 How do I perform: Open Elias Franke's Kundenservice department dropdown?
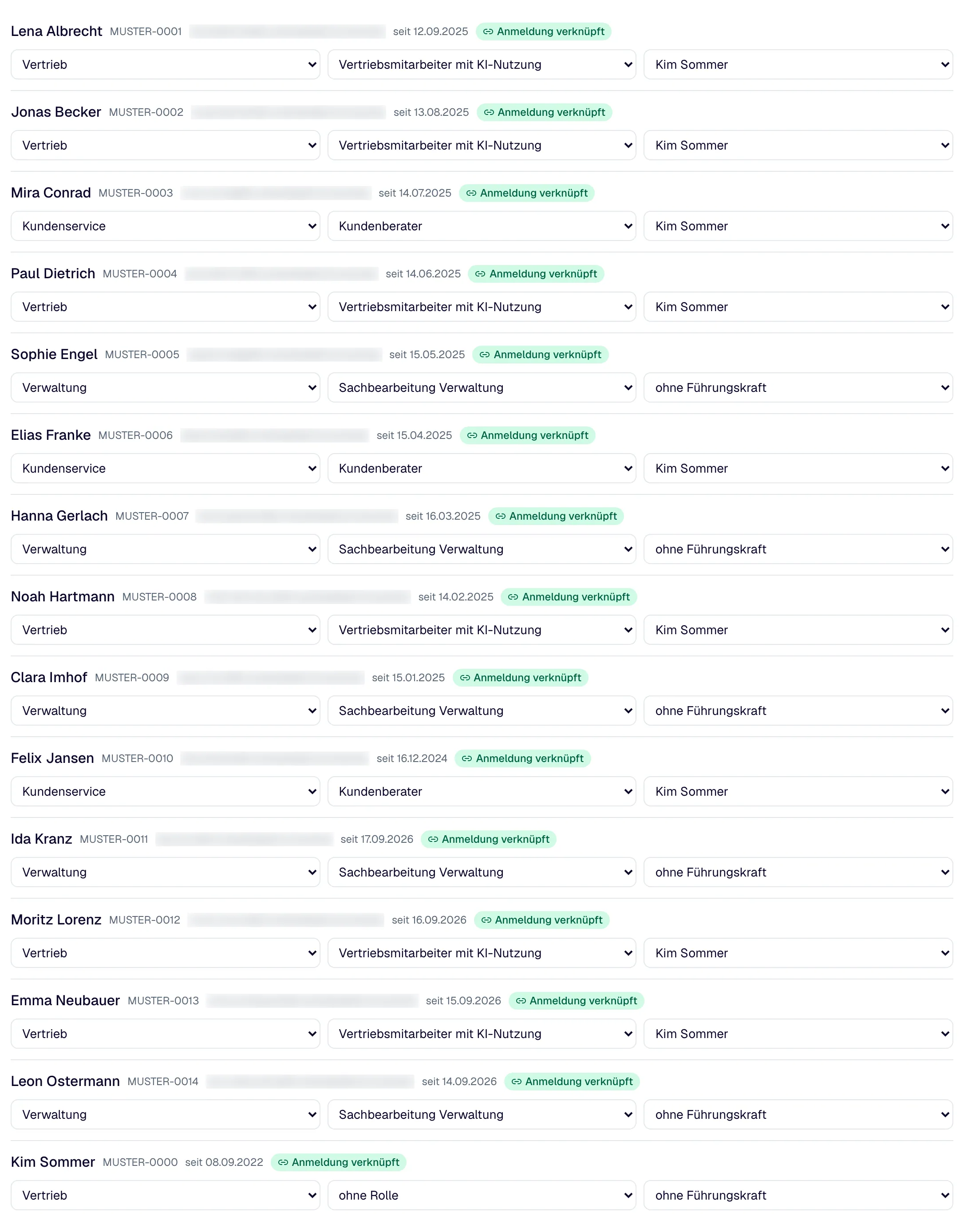point(166,468)
